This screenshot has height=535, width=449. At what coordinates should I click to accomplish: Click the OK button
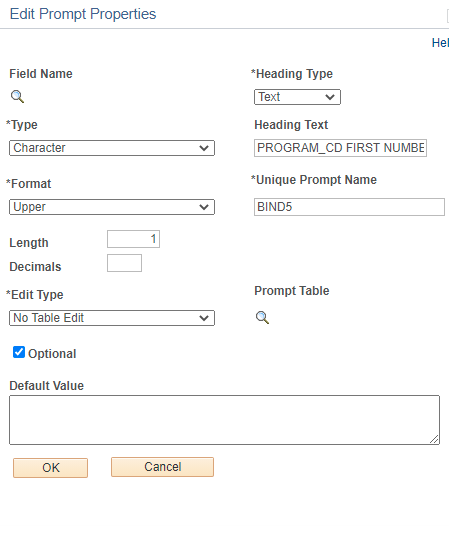tap(50, 468)
